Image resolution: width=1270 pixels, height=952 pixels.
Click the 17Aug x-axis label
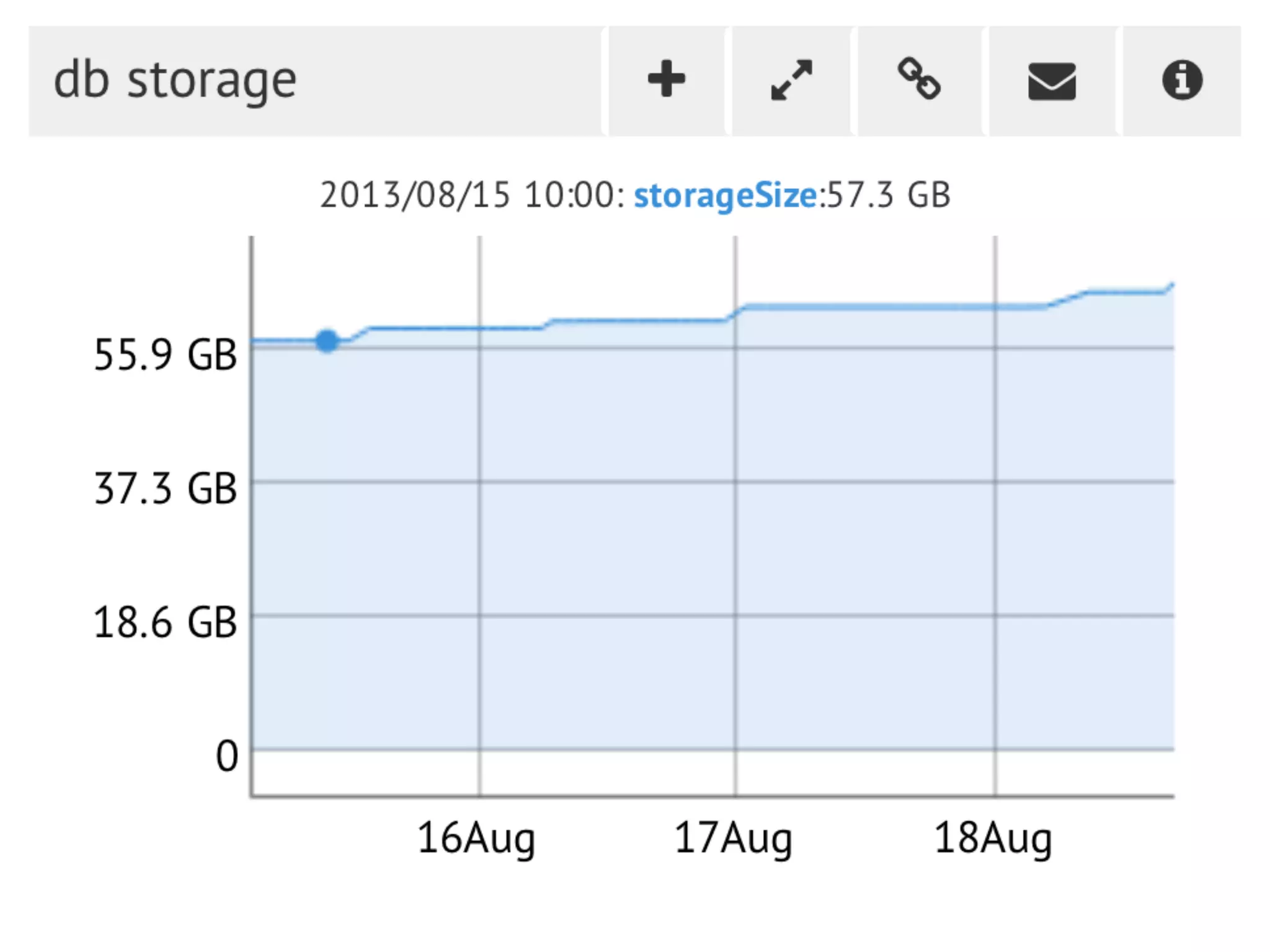(733, 839)
